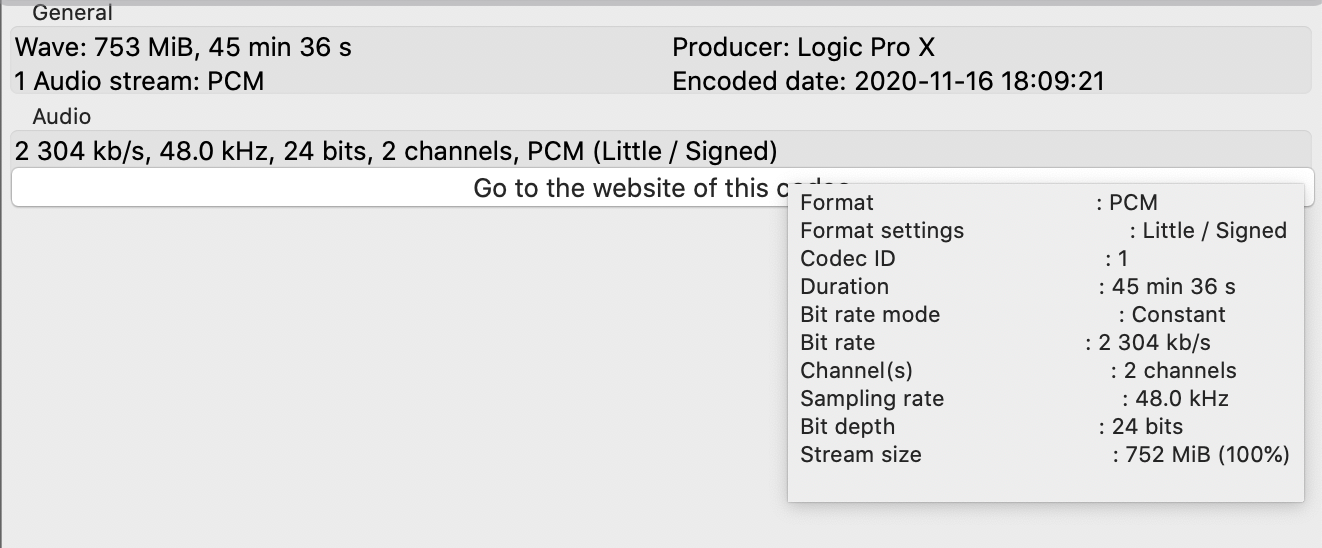Select the Constant bit rate mode value
This screenshot has height=548, width=1322.
pyautogui.click(x=1178, y=315)
